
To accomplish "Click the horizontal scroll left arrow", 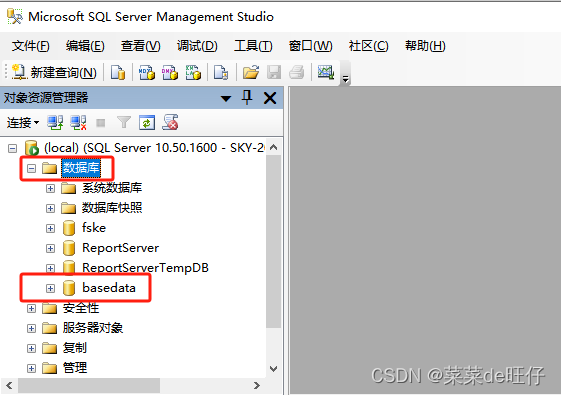I will (x=9, y=386).
